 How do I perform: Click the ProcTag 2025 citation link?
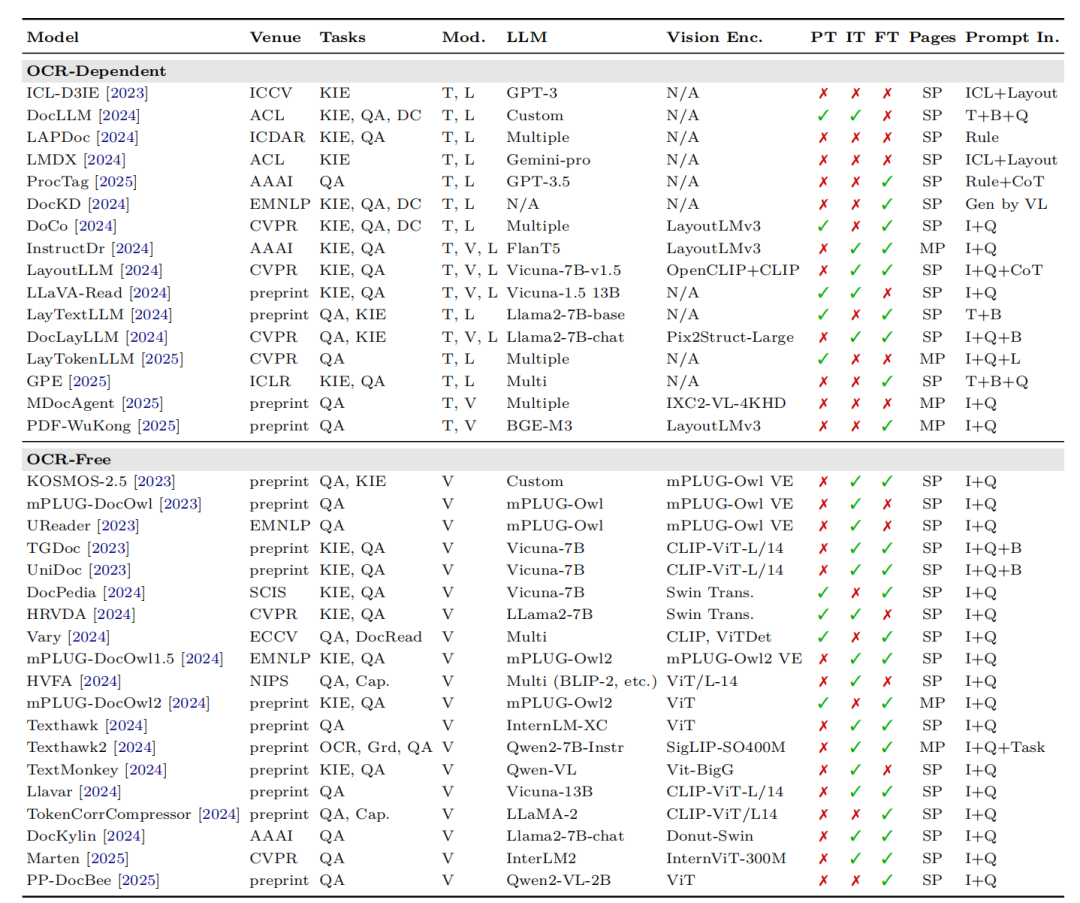pyautogui.click(x=116, y=182)
